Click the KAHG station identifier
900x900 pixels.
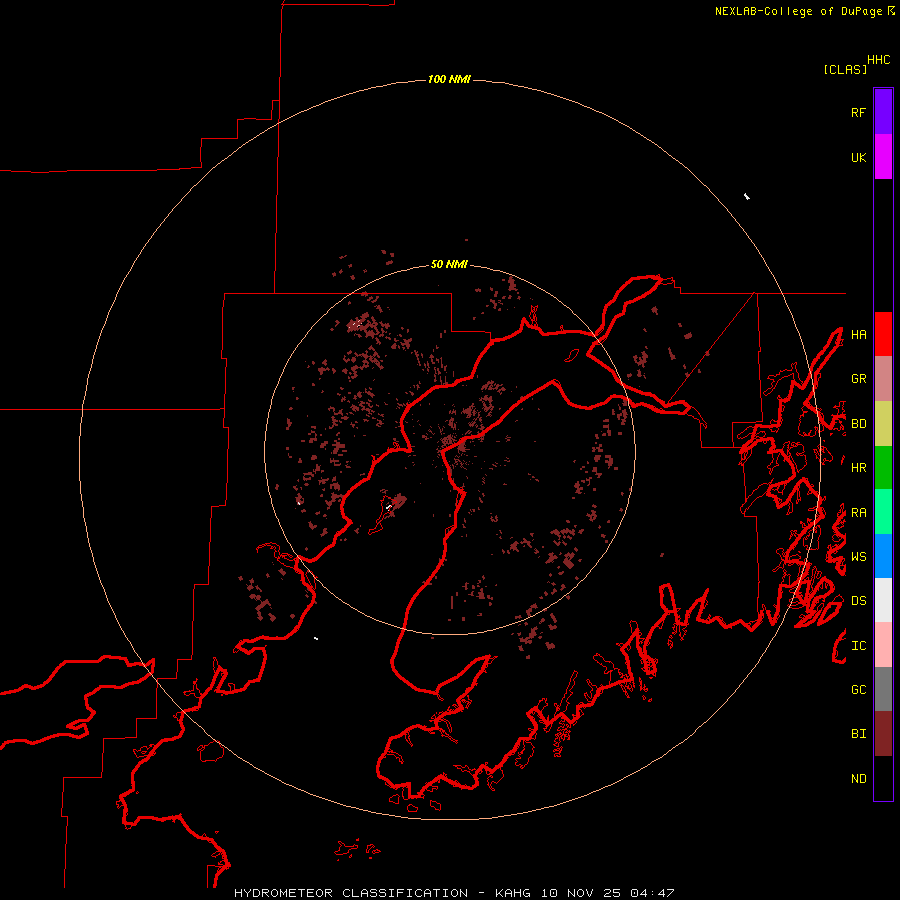pyautogui.click(x=513, y=893)
